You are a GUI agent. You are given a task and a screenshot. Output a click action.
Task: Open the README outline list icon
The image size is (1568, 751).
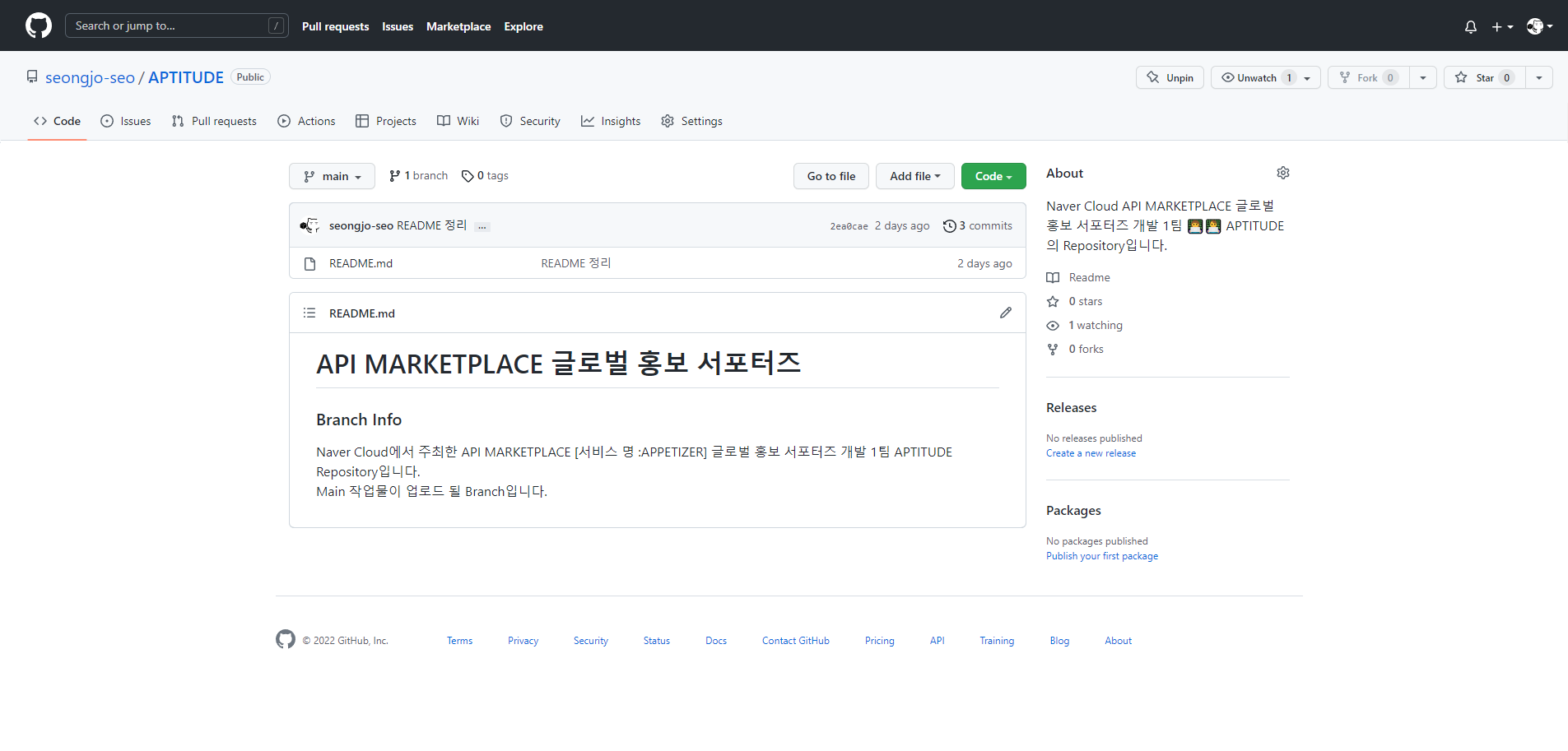pos(309,313)
